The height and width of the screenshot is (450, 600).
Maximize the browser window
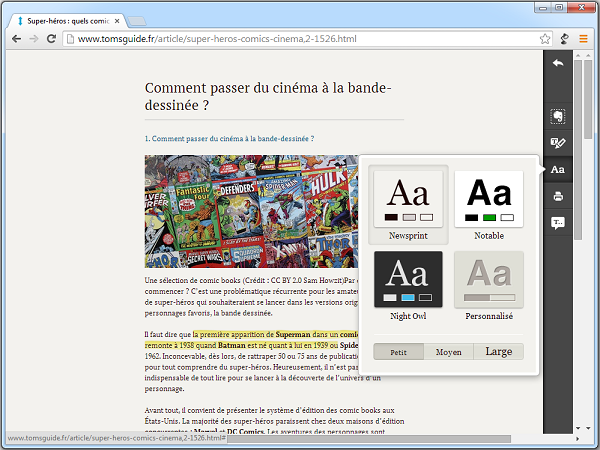tap(559, 7)
